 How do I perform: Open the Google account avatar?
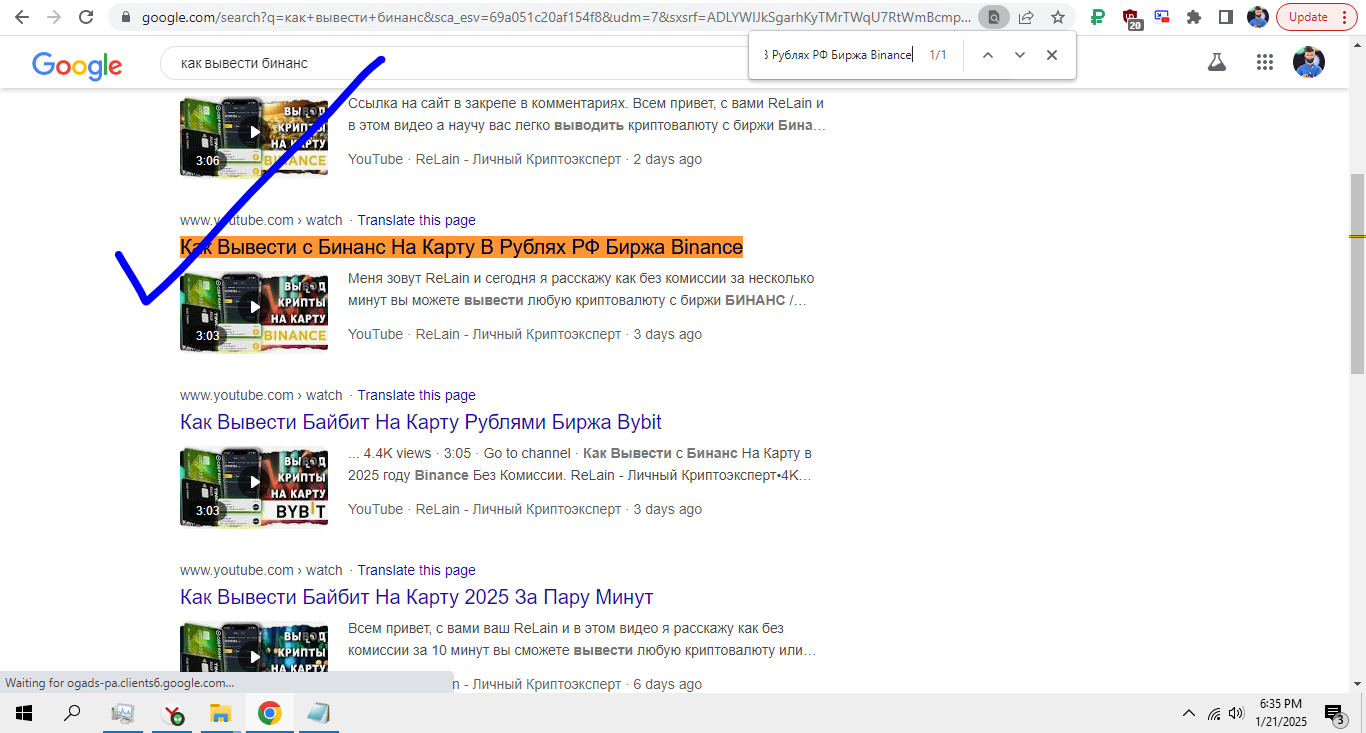coord(1308,62)
